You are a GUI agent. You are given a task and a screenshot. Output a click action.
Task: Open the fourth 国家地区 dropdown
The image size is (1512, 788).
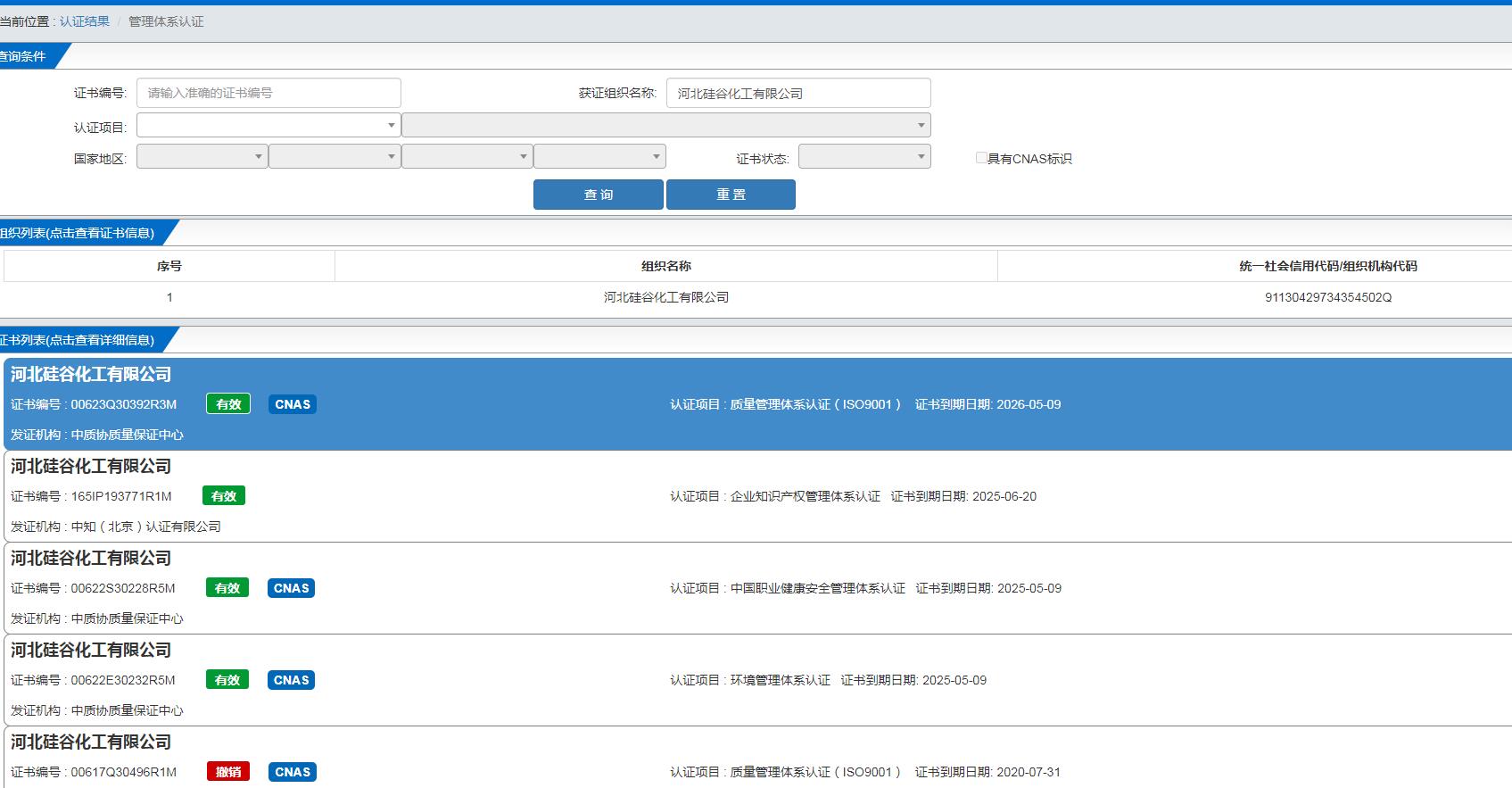click(x=599, y=156)
